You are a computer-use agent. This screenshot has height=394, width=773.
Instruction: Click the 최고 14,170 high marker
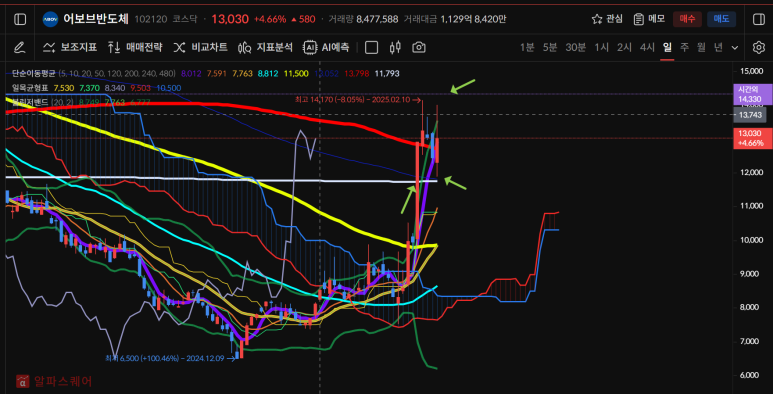click(x=358, y=100)
